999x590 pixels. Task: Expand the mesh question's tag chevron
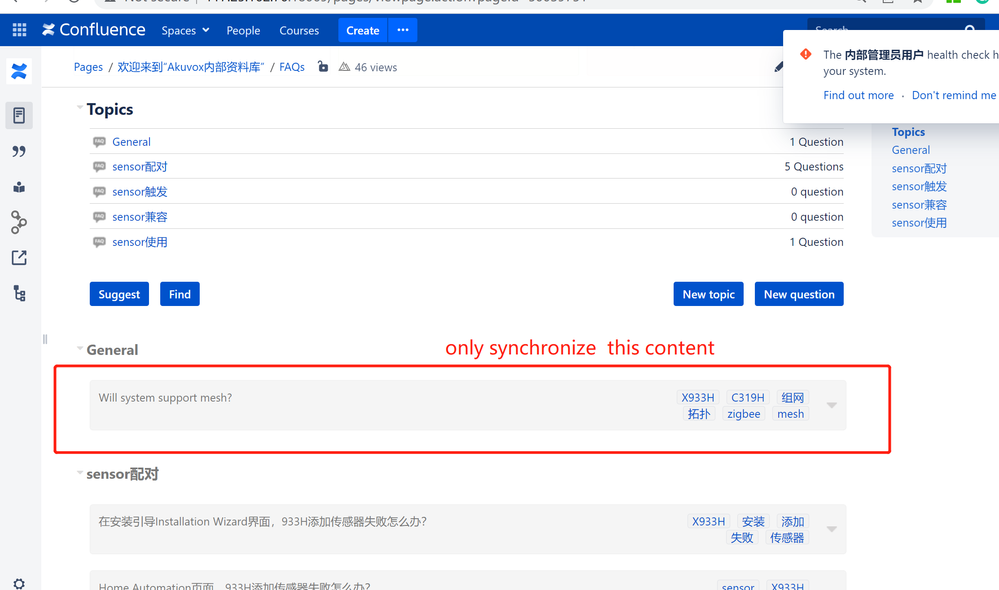[x=831, y=404]
